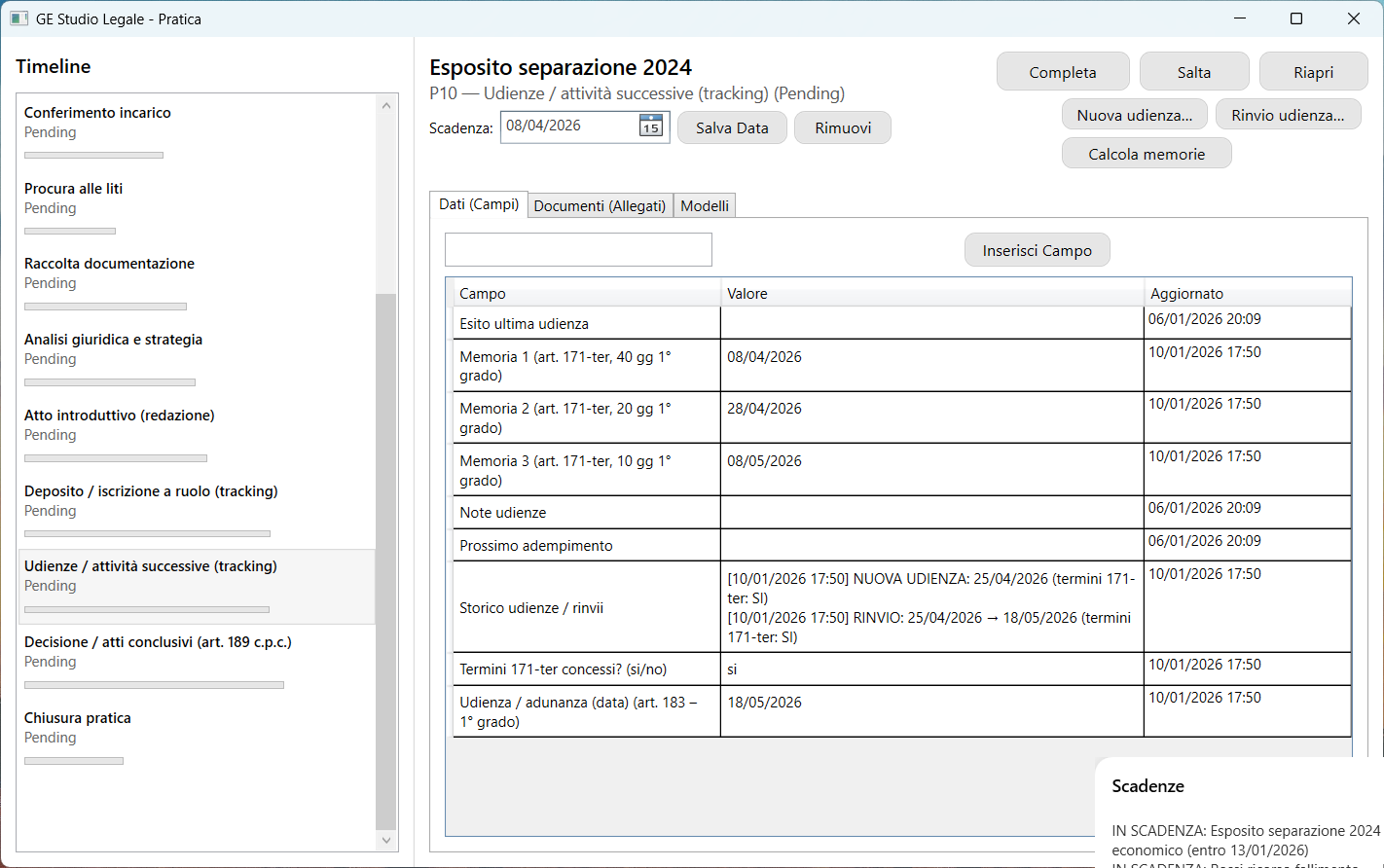The width and height of the screenshot is (1384, 868).
Task: Click Inserisci Campo button
Action: click(x=1037, y=250)
